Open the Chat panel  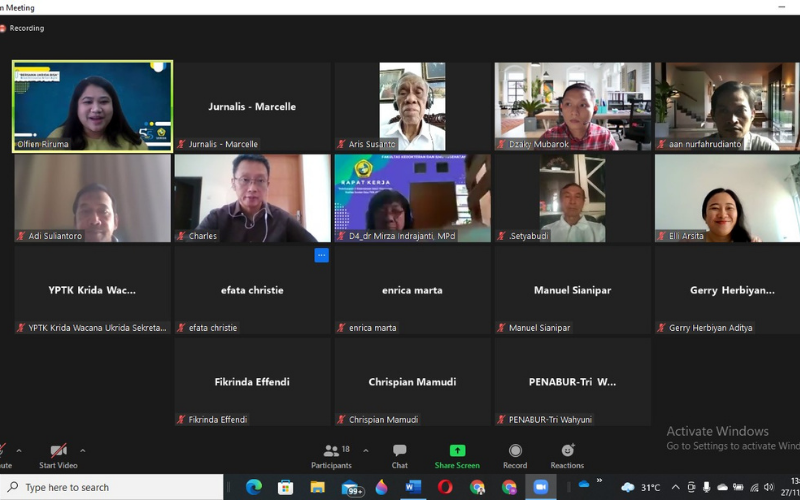399,456
